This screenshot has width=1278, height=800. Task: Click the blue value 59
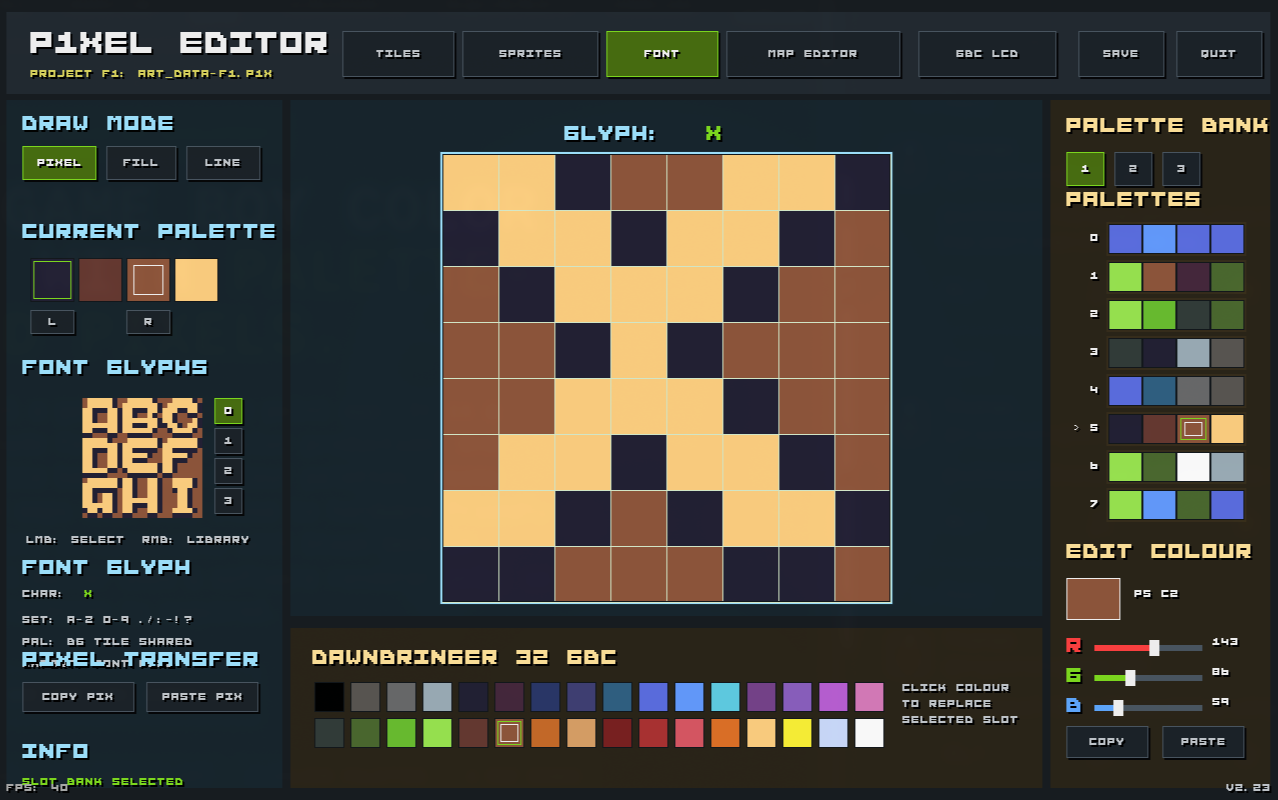pos(1220,702)
